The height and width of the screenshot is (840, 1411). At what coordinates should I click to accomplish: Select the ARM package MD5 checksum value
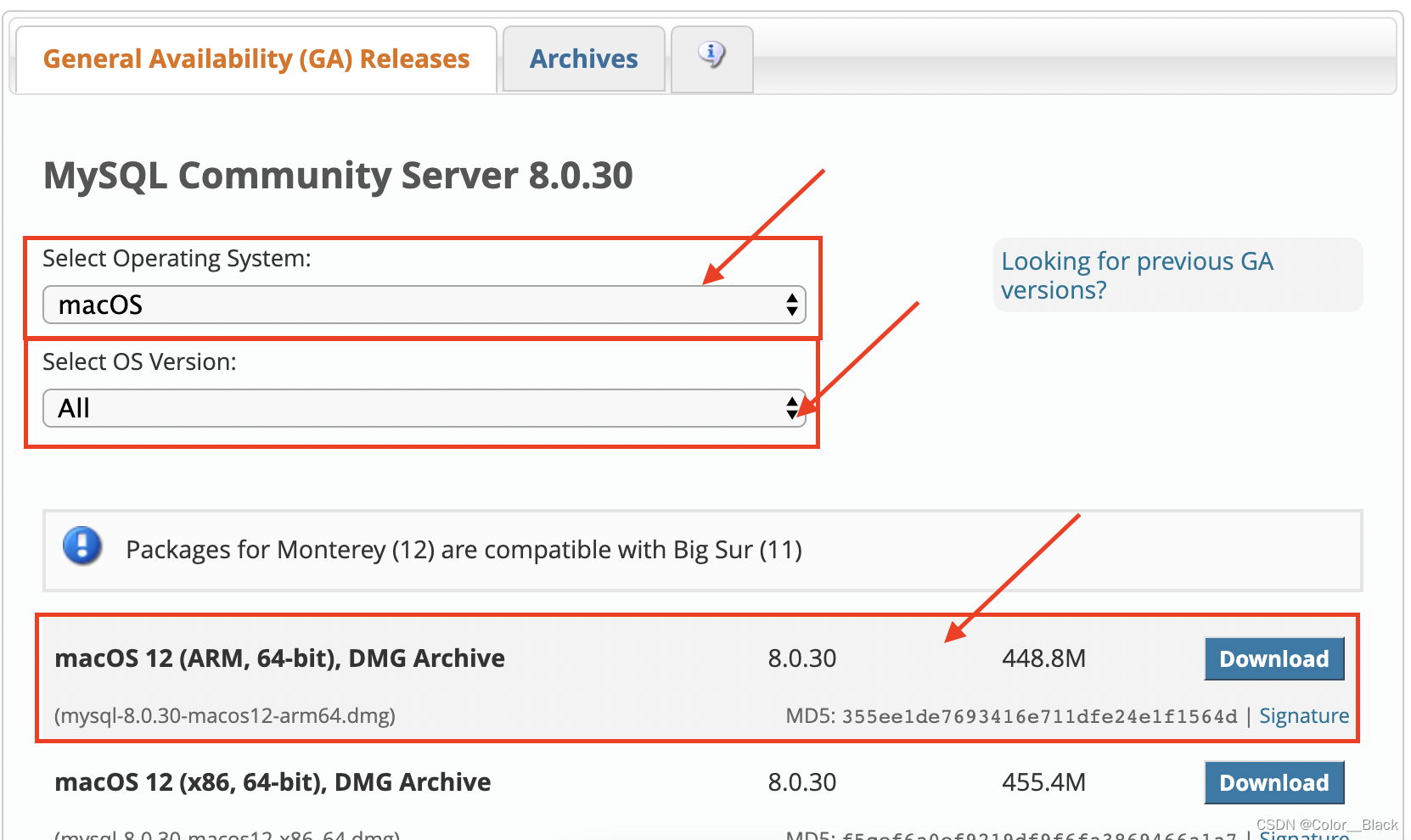(x=1040, y=717)
